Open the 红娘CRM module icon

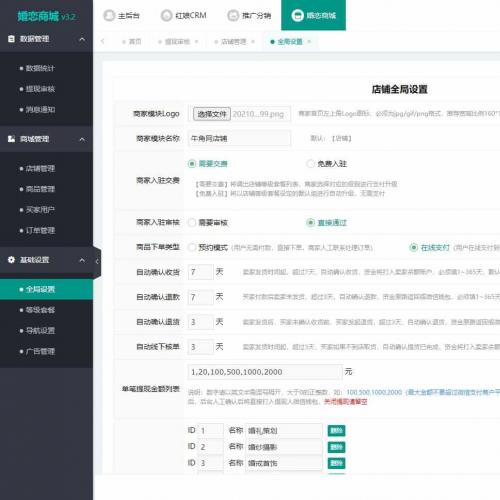(166, 15)
